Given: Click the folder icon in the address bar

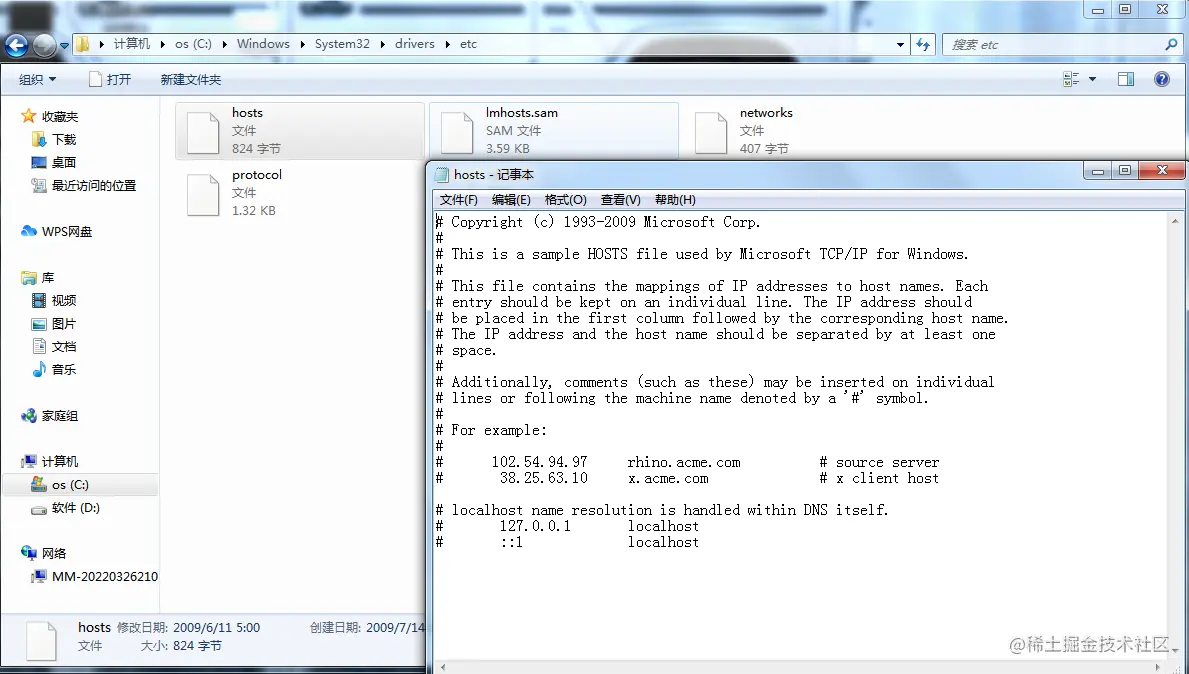Looking at the screenshot, I should pos(83,44).
